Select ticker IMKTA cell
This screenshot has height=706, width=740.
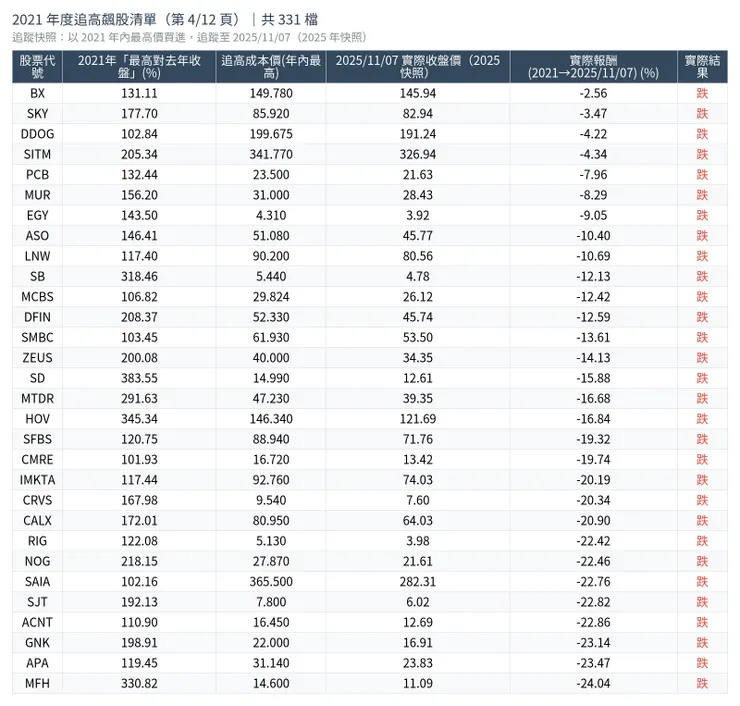click(x=37, y=479)
